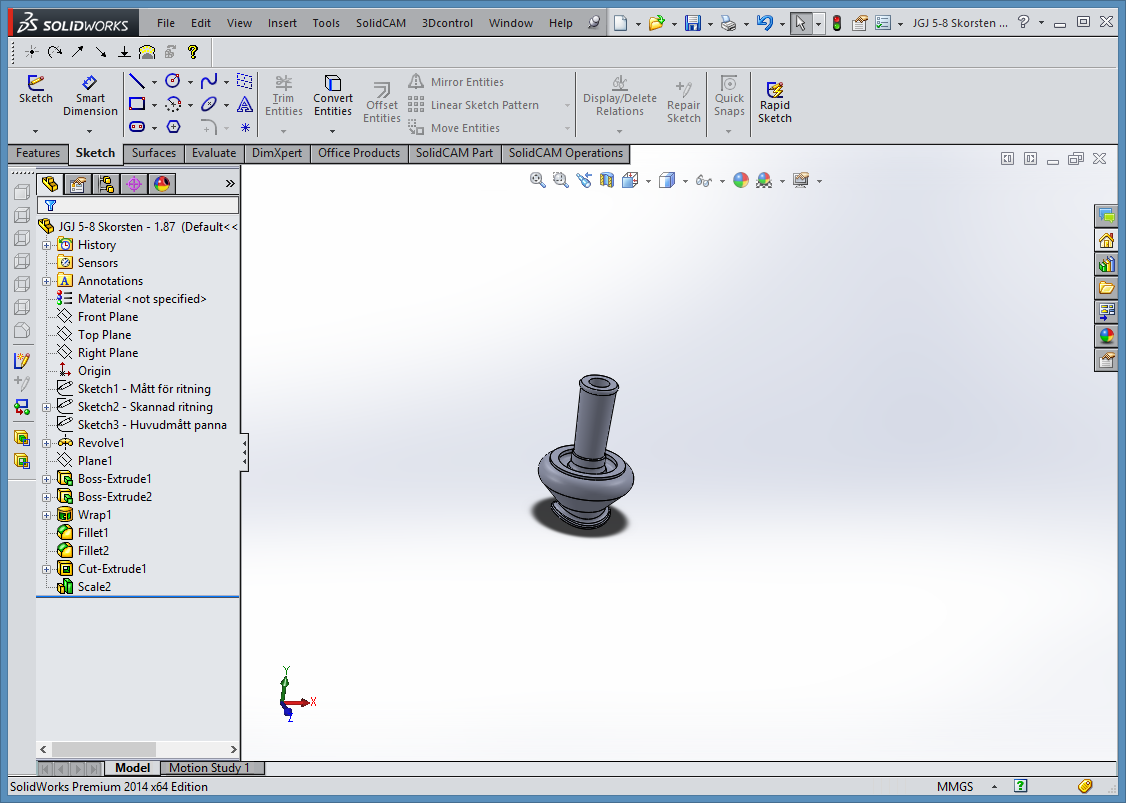Open the SolidCAM menu
This screenshot has width=1126, height=803.
click(381, 23)
